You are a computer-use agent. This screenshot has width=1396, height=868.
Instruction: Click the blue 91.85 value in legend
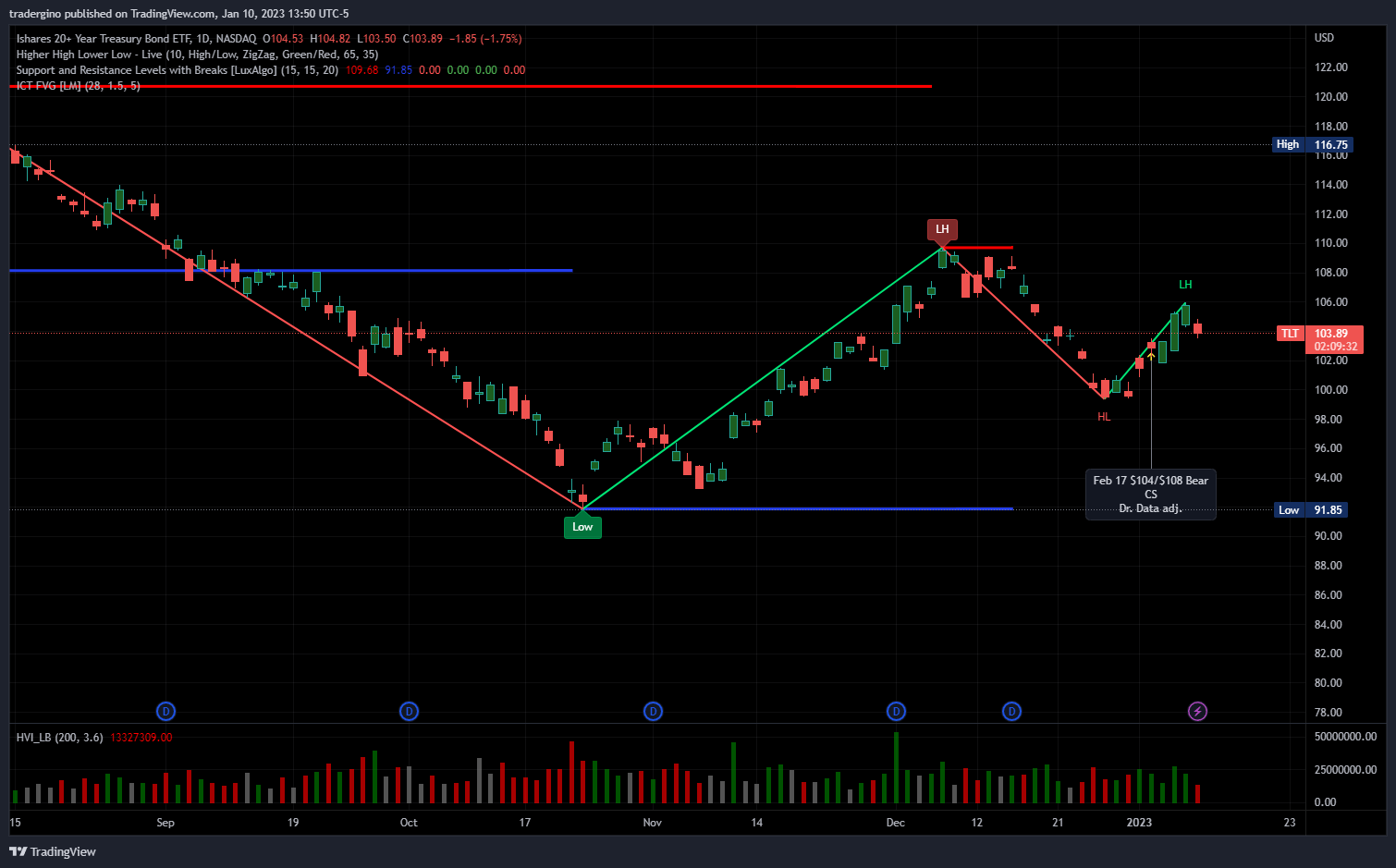click(398, 70)
